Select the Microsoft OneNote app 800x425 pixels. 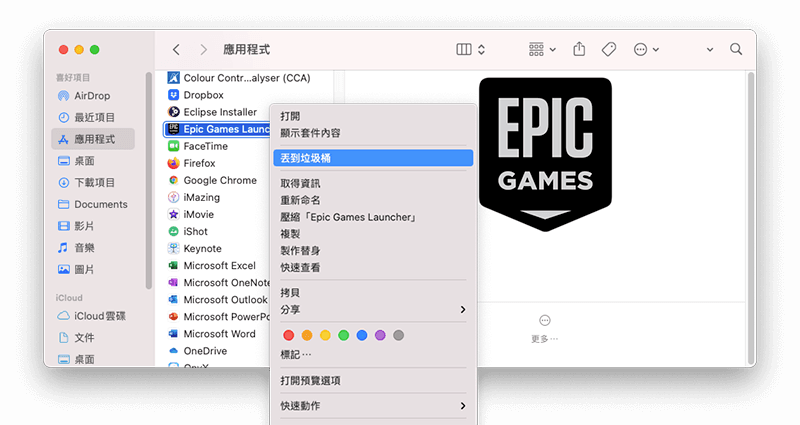218,283
